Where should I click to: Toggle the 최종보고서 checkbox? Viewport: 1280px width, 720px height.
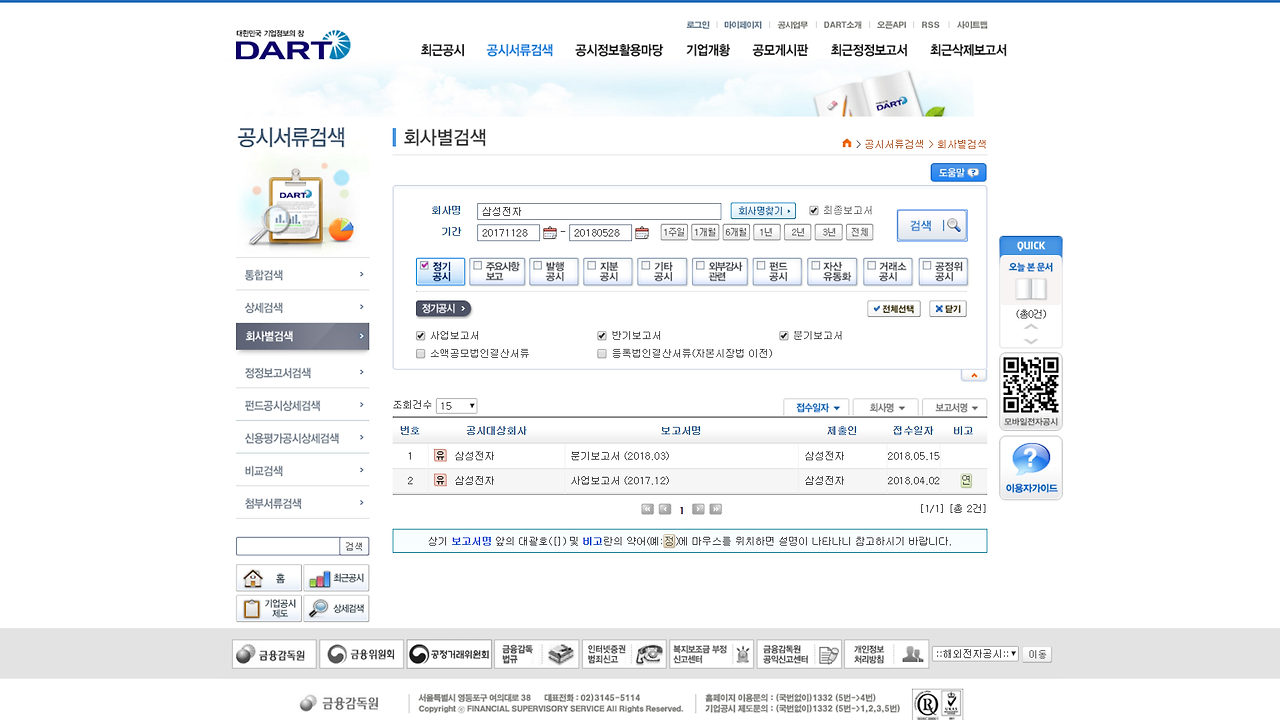(814, 210)
